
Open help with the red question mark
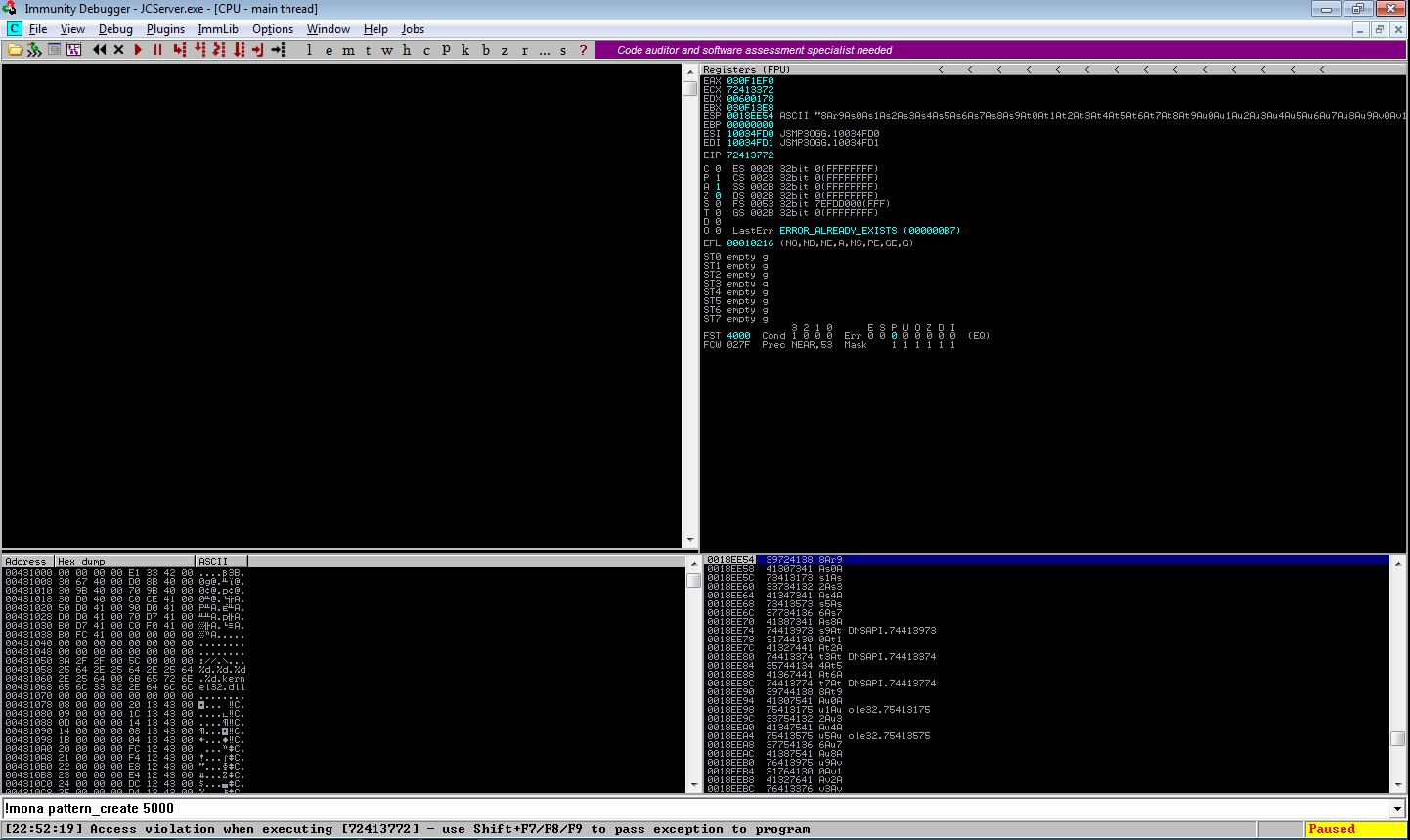(584, 50)
